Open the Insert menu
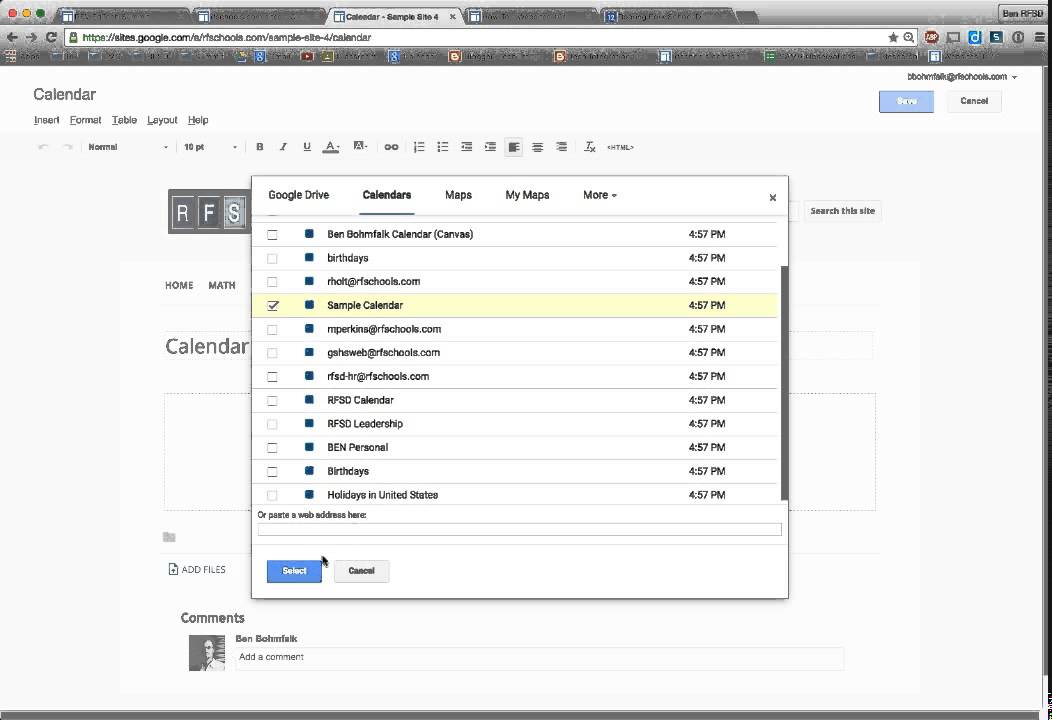This screenshot has height=720, width=1052. 46,120
